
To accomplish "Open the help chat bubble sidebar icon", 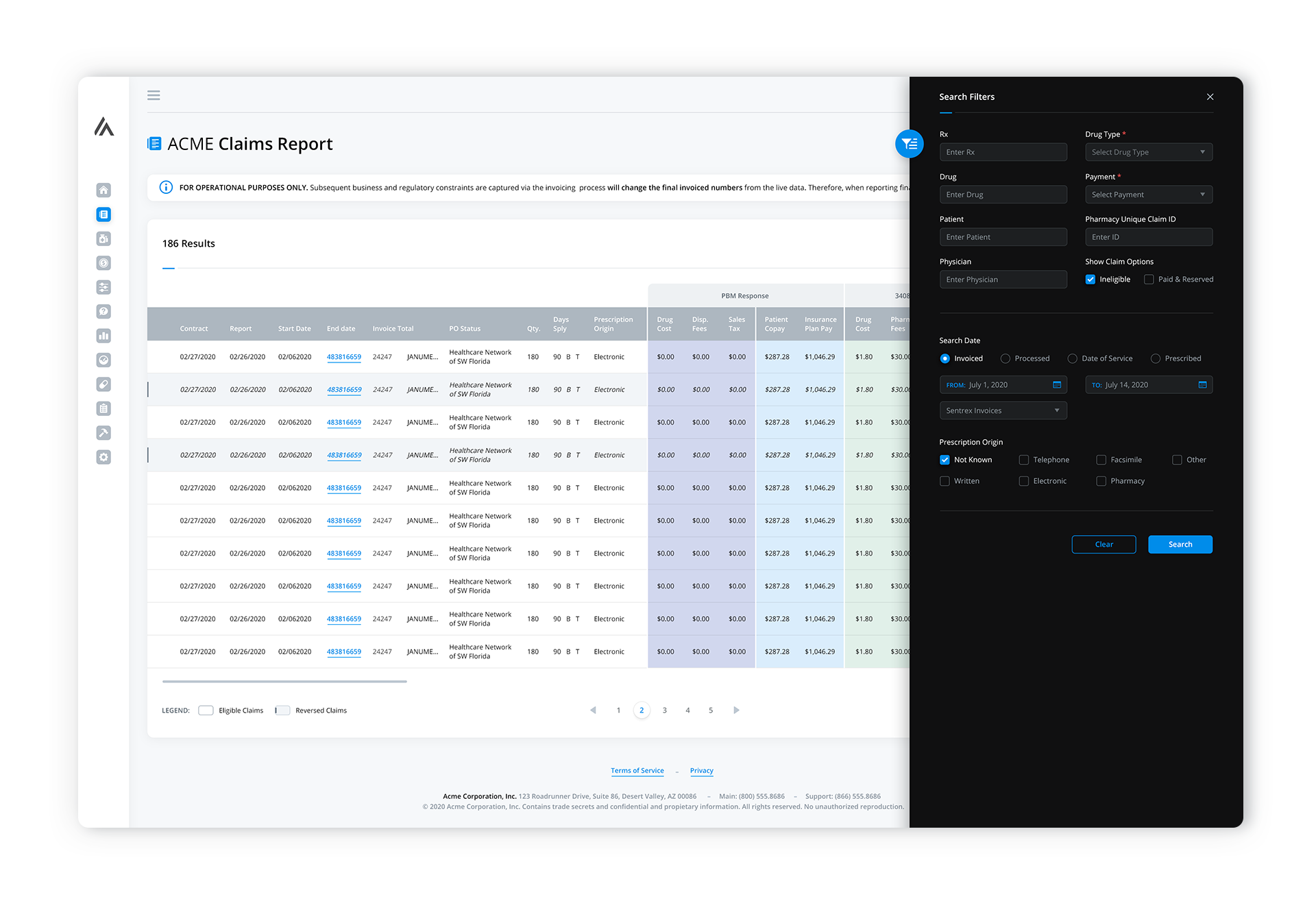I will tap(103, 311).
